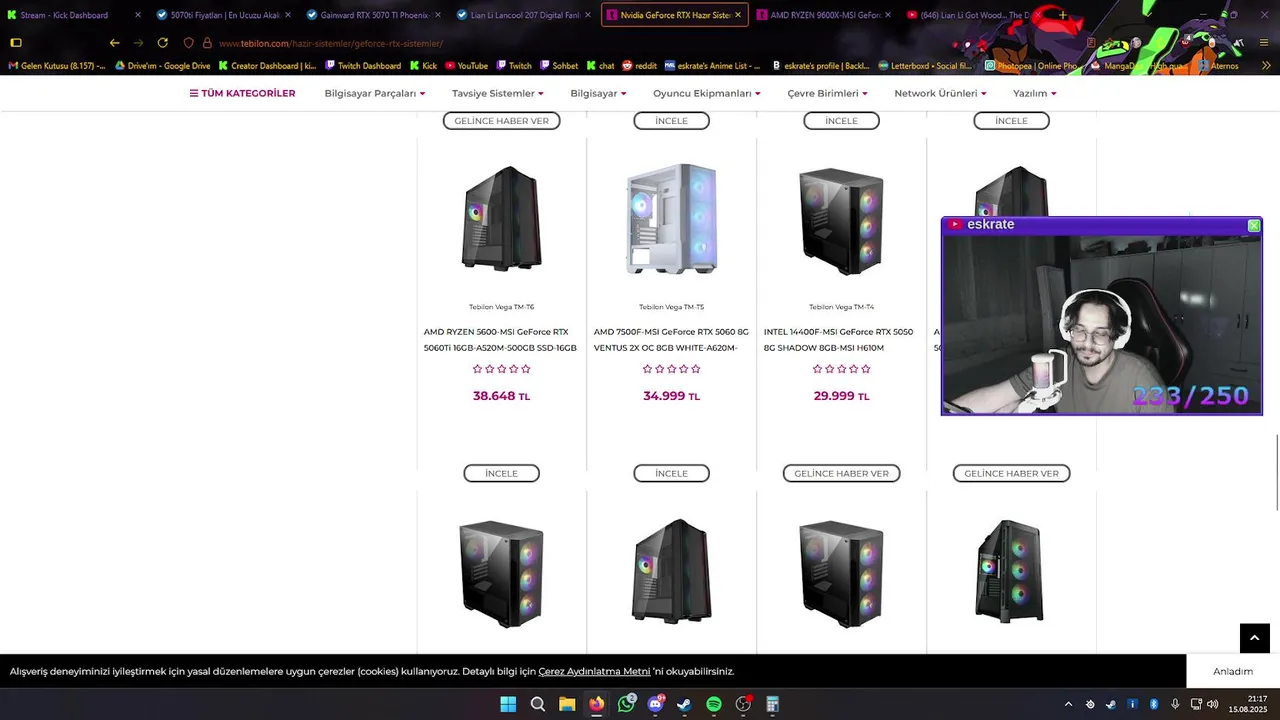The height and width of the screenshot is (720, 1280).
Task: Click the 29.999 TL price
Action: [841, 396]
